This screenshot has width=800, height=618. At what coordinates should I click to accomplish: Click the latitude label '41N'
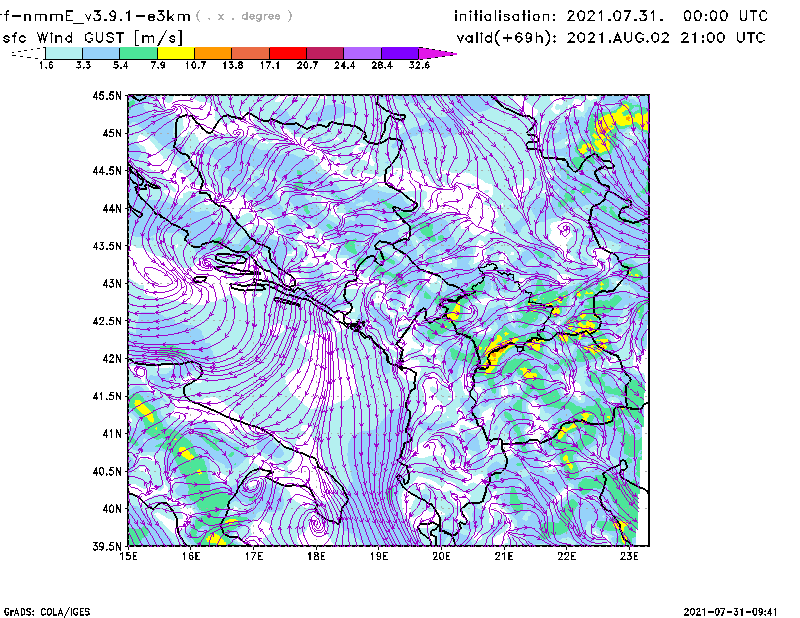pyautogui.click(x=112, y=434)
